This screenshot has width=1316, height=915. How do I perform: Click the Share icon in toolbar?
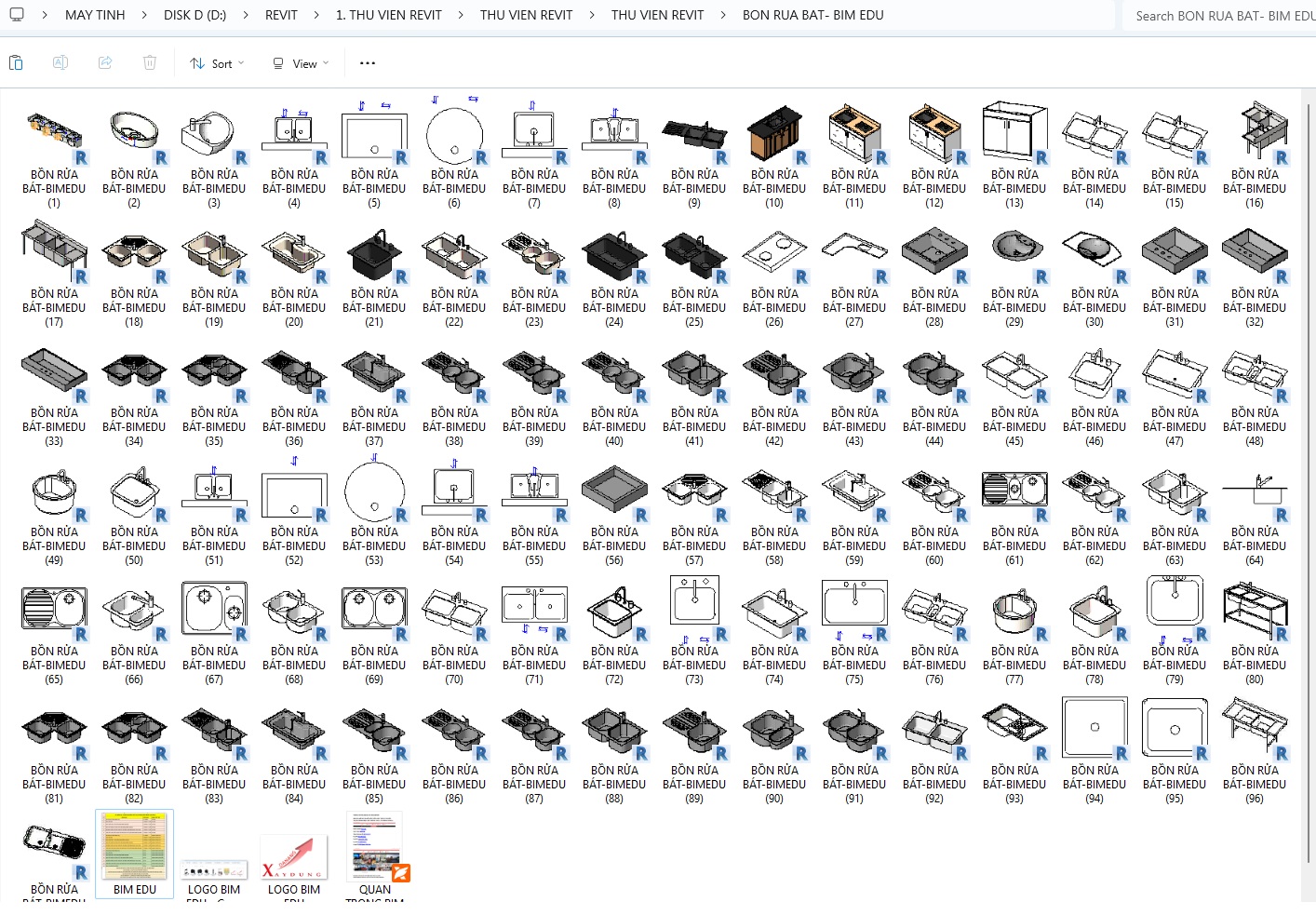pyautogui.click(x=105, y=63)
